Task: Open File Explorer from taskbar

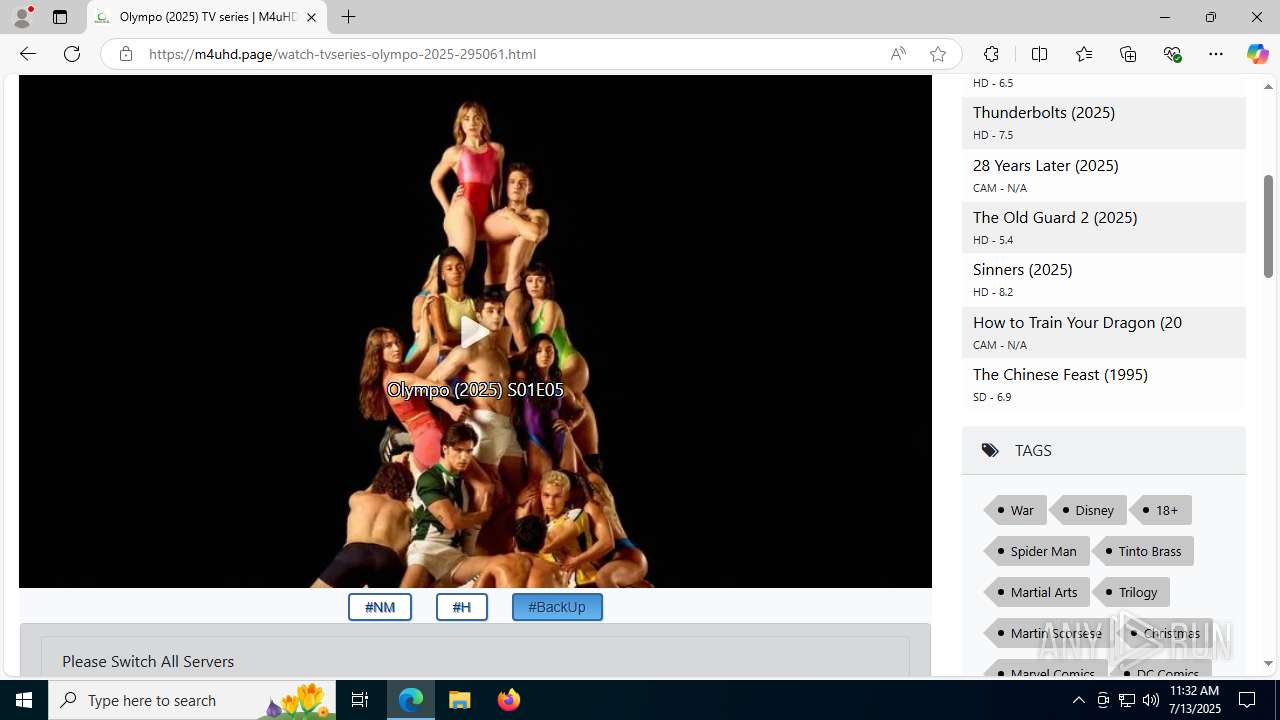Action: click(460, 700)
